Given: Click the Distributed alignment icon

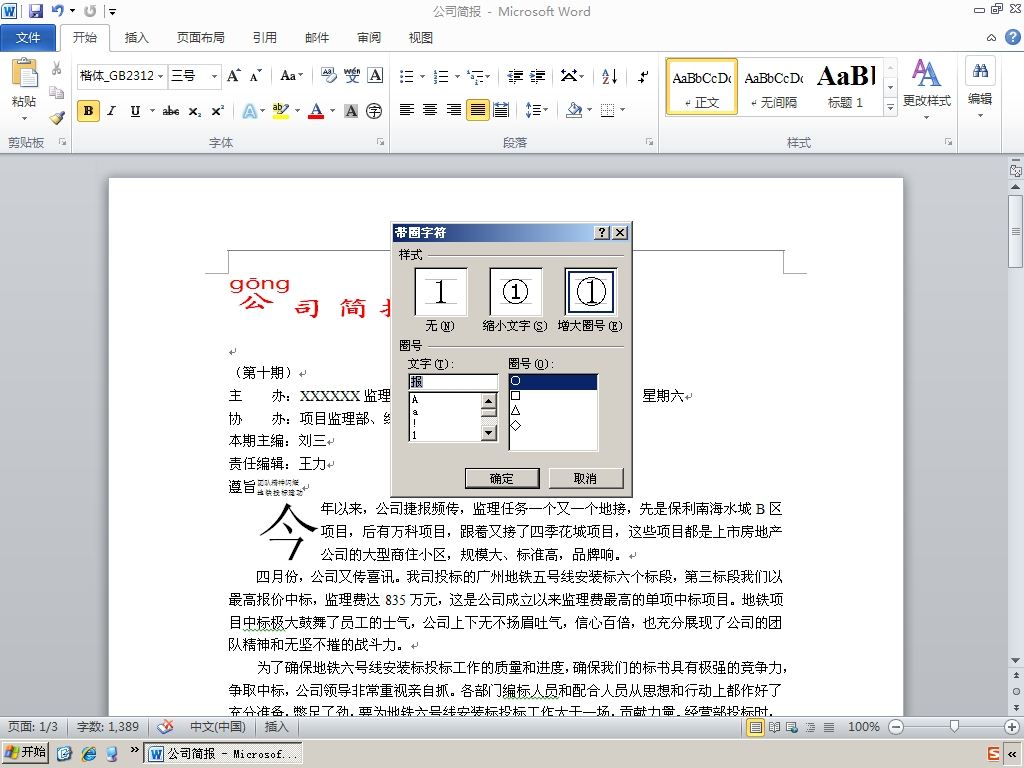Looking at the screenshot, I should point(501,110).
